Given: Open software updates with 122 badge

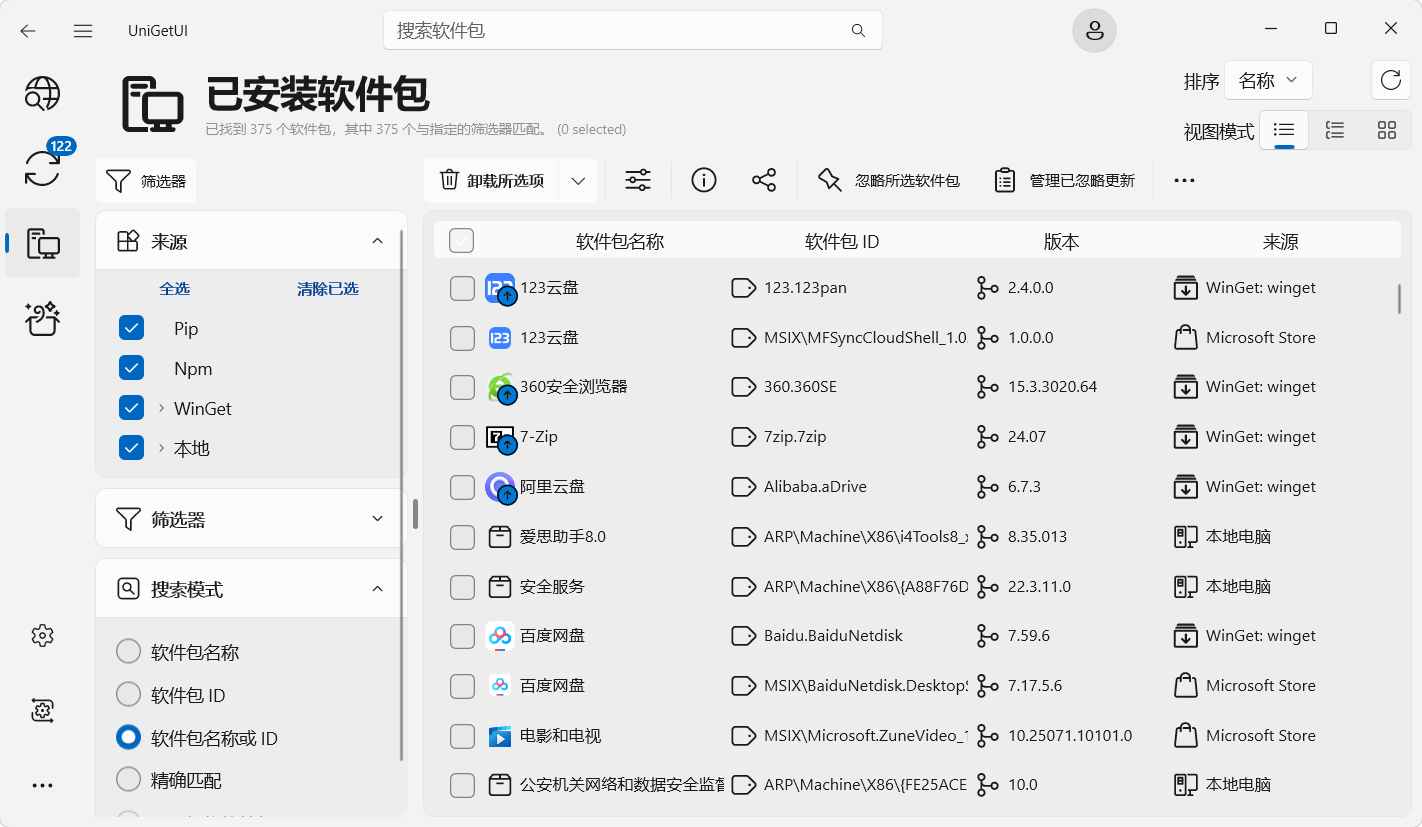Looking at the screenshot, I should pyautogui.click(x=42, y=168).
